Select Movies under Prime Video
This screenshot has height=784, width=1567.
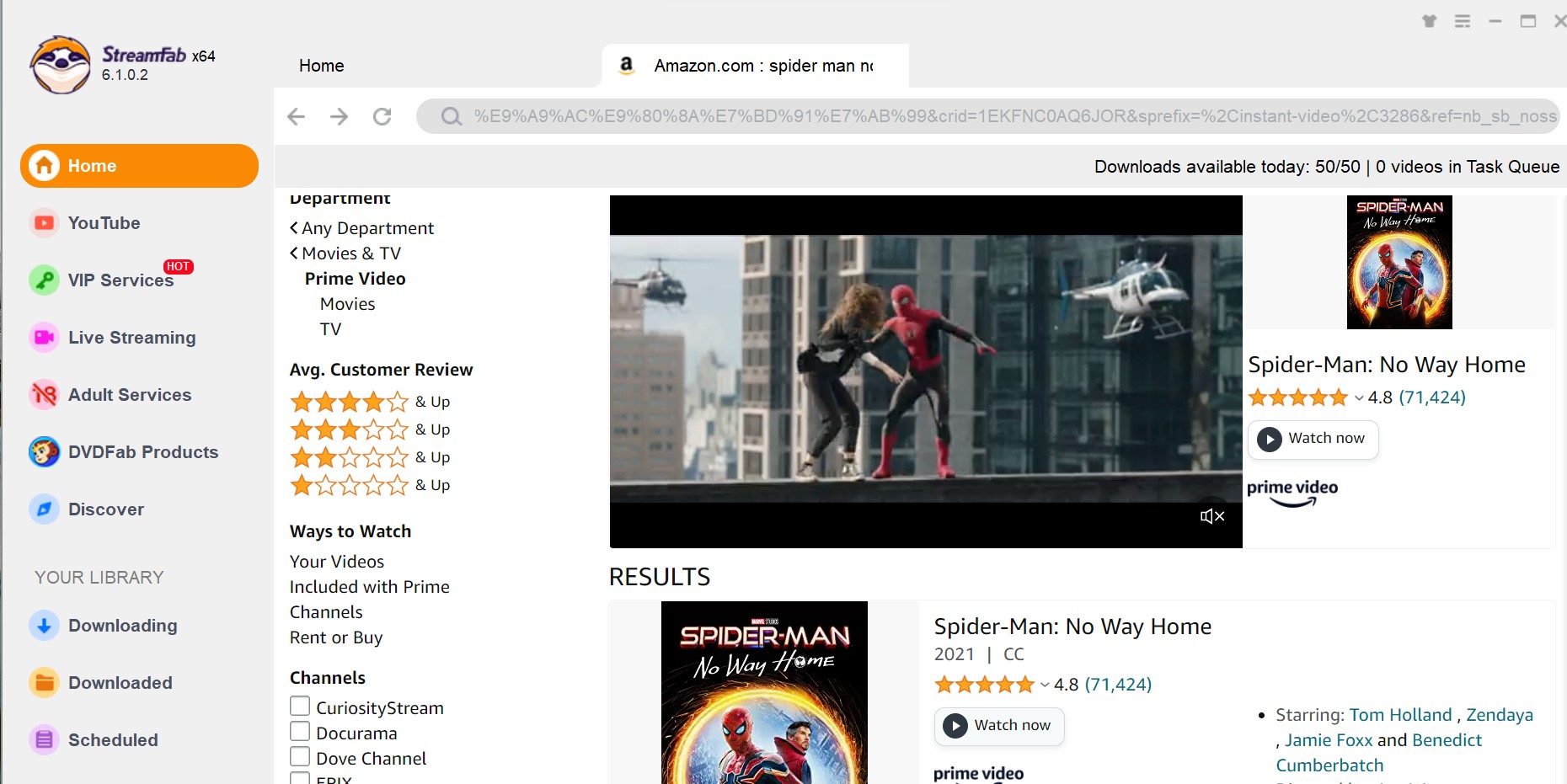click(347, 304)
